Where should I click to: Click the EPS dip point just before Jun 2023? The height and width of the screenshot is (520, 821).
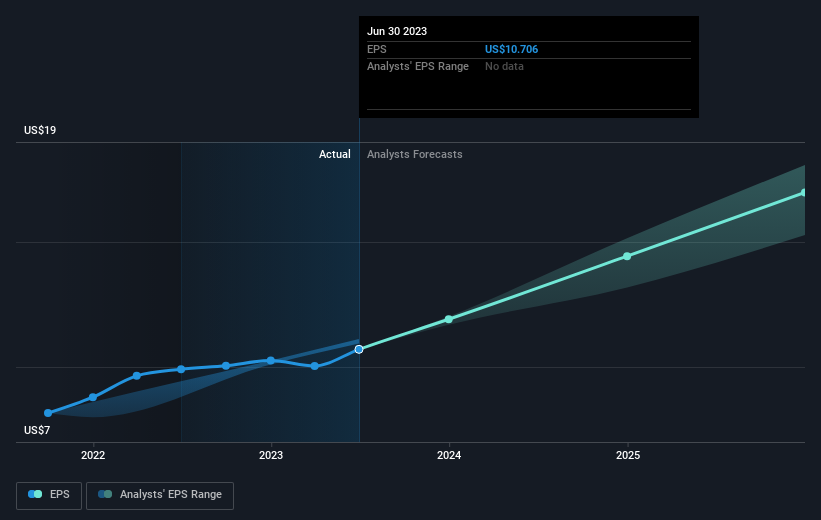tap(315, 366)
